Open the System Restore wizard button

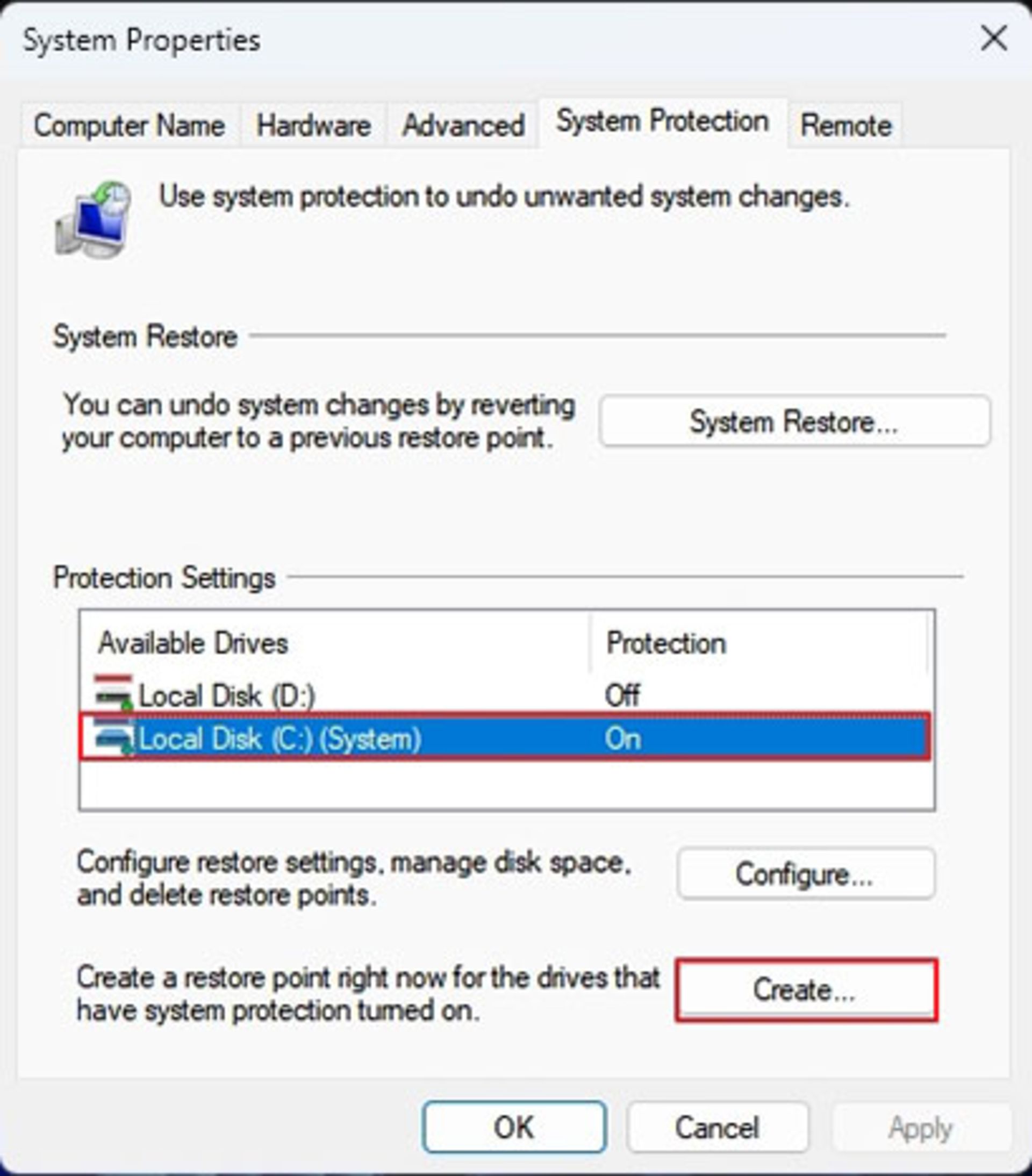(794, 422)
